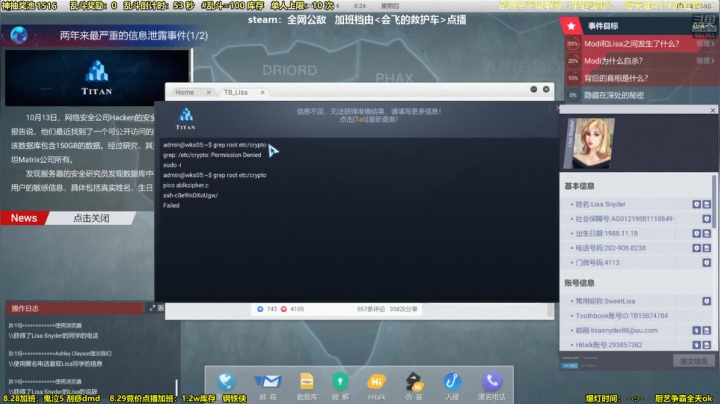The width and height of the screenshot is (720, 404).
Task: Click the 557条评论 comments count
Action: coord(371,309)
